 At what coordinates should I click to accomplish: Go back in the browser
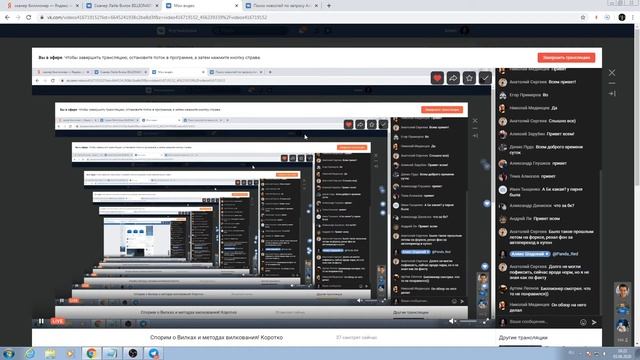coord(7,18)
